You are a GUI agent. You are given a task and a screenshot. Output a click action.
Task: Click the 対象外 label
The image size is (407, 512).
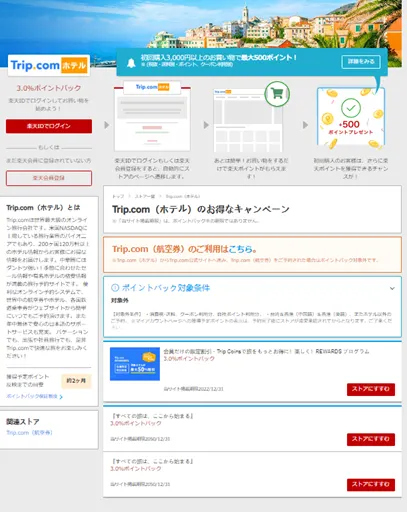tap(119, 301)
